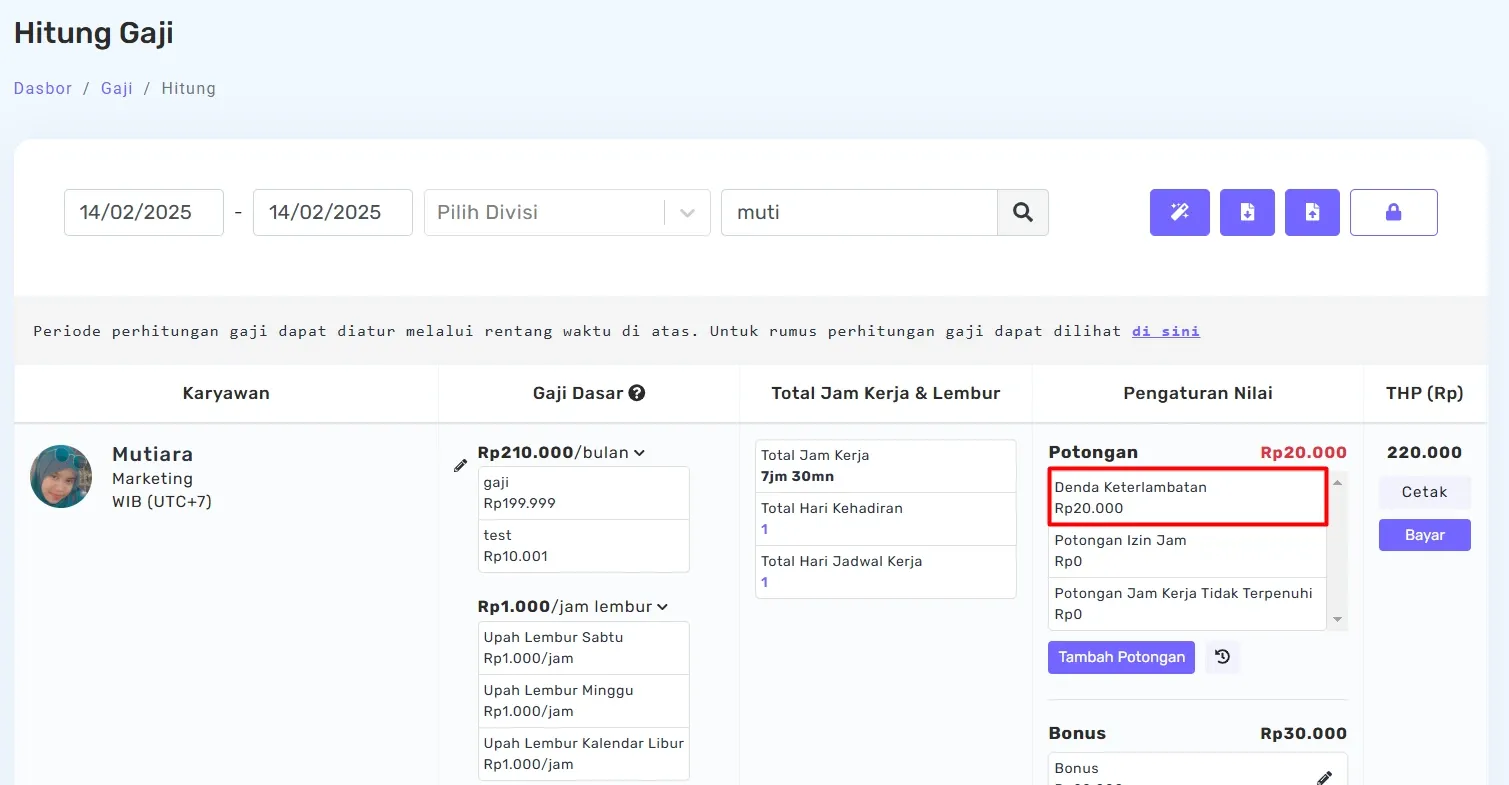Edit the Bonus entry with pencil icon

1324,777
